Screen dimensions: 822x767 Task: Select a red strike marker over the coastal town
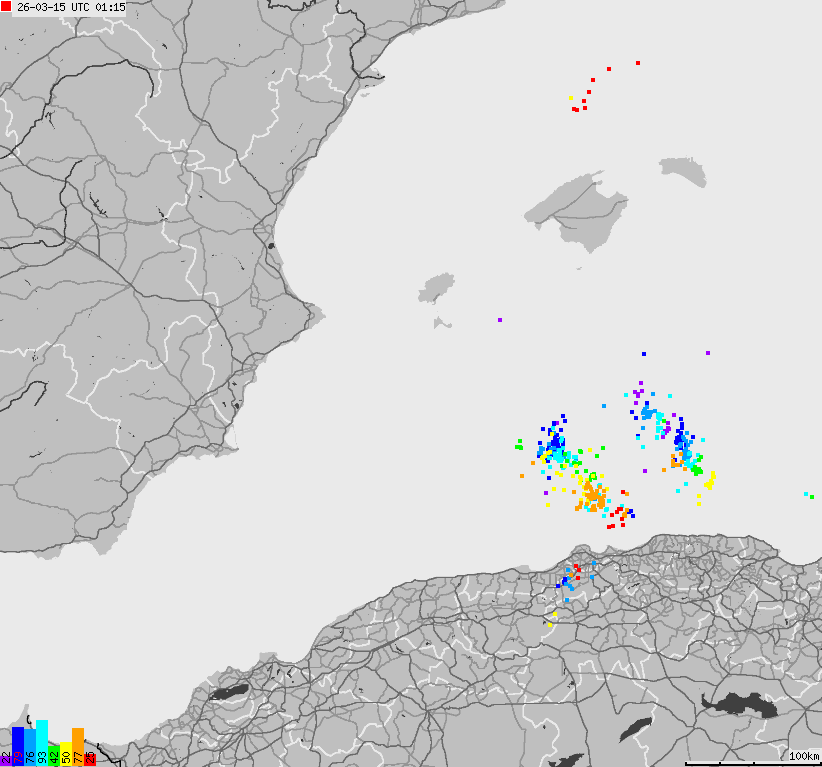tap(577, 572)
